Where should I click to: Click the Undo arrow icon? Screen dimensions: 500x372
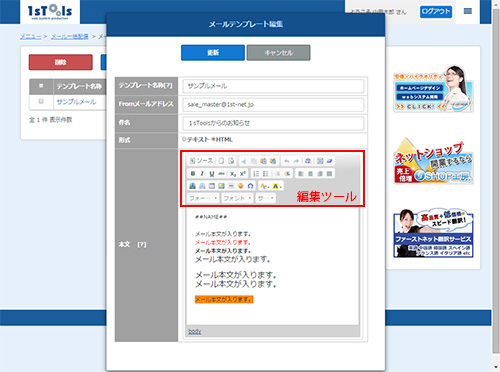click(286, 161)
